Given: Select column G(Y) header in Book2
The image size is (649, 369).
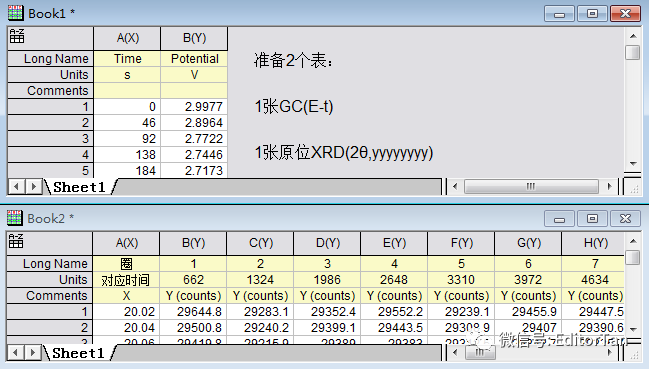Looking at the screenshot, I should click(x=529, y=243).
